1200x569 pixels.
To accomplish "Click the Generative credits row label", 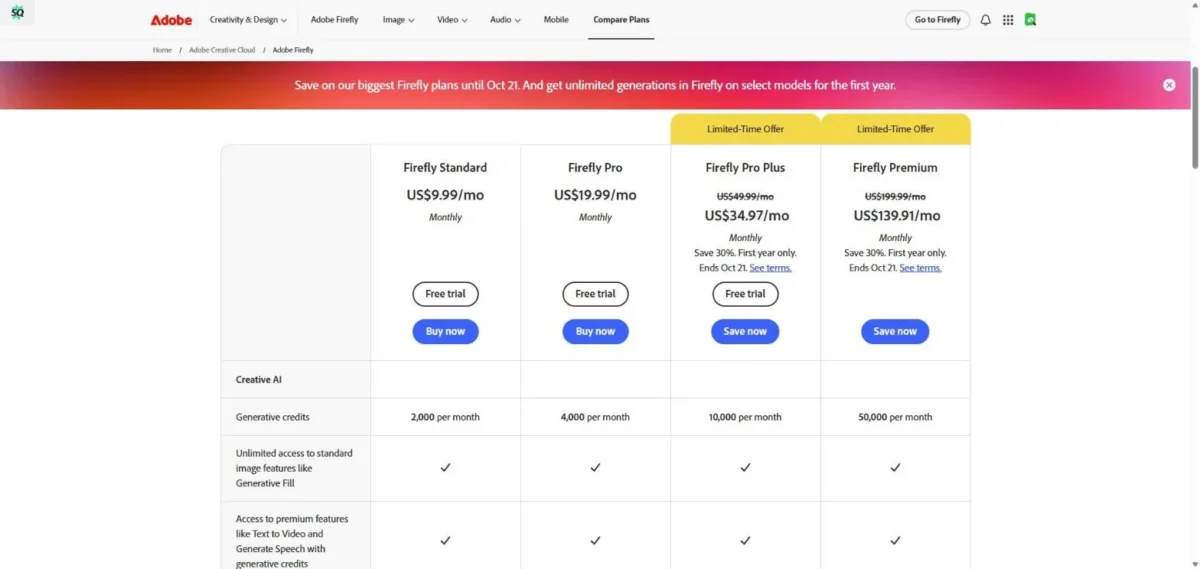I will (274, 417).
